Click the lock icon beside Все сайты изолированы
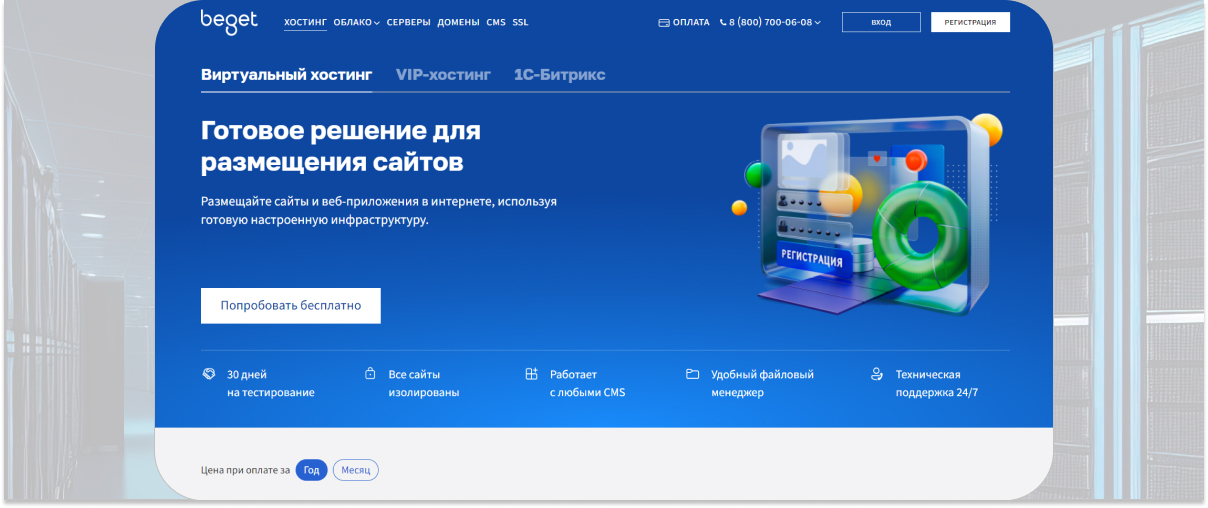The width and height of the screenshot is (1208, 508). [370, 374]
